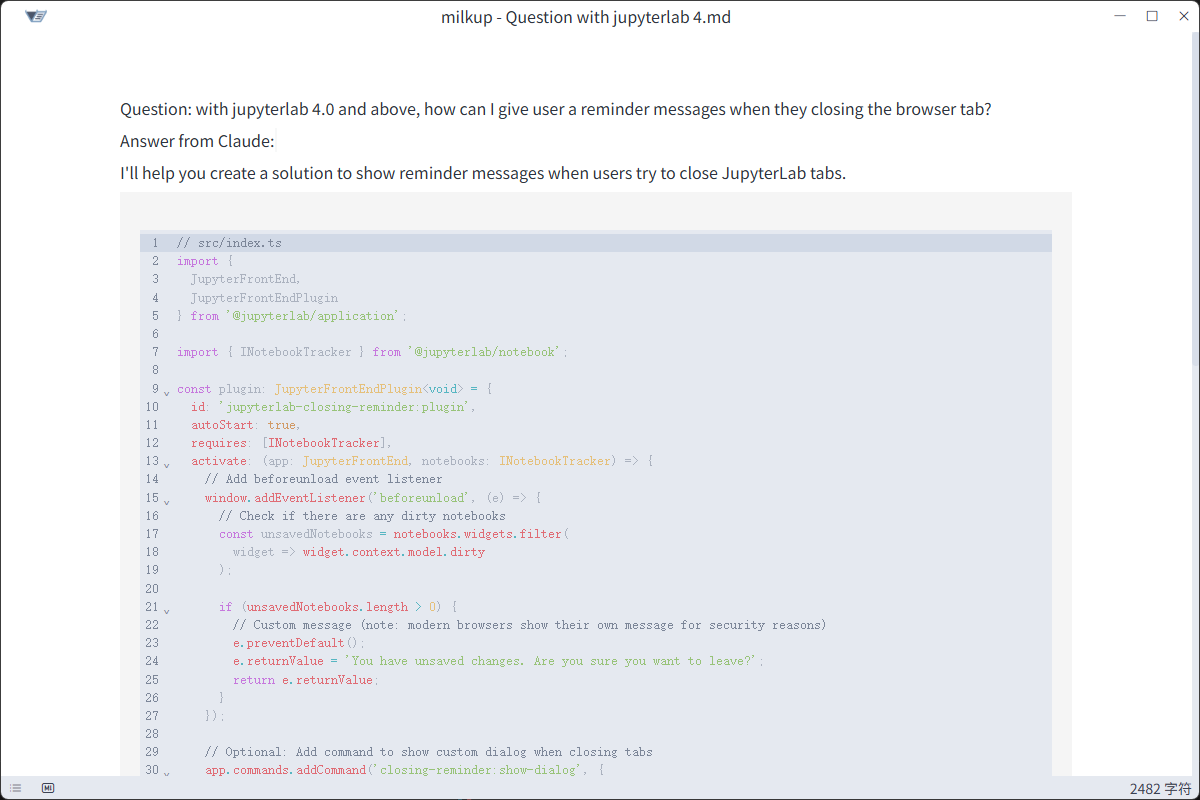
Task: Click the 'window.addEventListener' code line
Action: (x=373, y=497)
